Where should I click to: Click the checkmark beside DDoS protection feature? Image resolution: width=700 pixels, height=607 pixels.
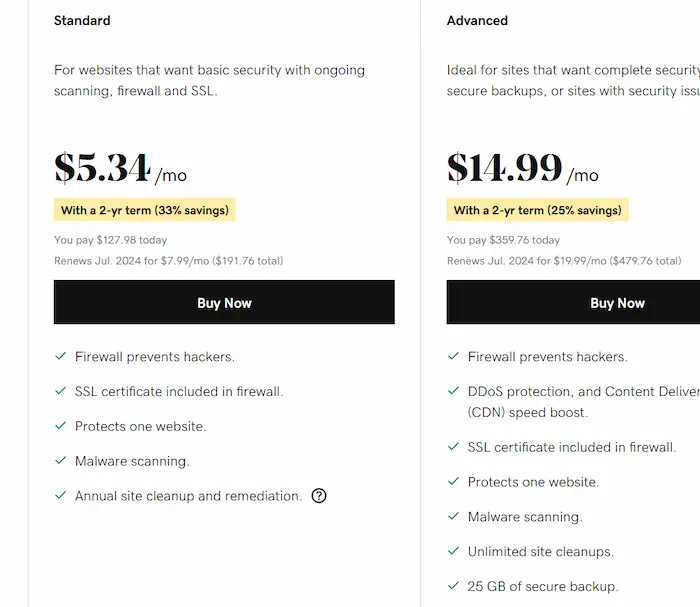[x=454, y=392]
